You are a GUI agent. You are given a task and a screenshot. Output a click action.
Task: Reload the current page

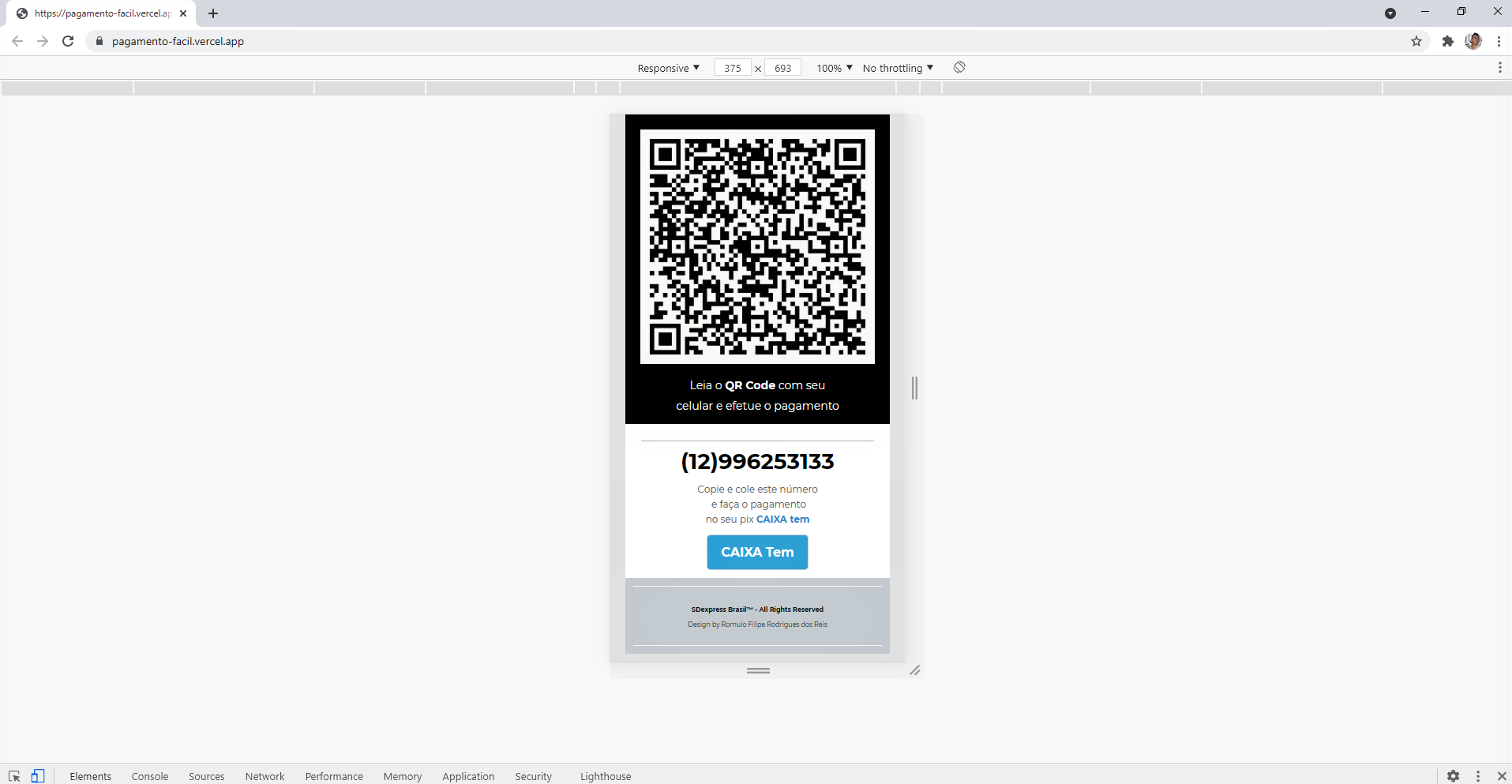68,41
